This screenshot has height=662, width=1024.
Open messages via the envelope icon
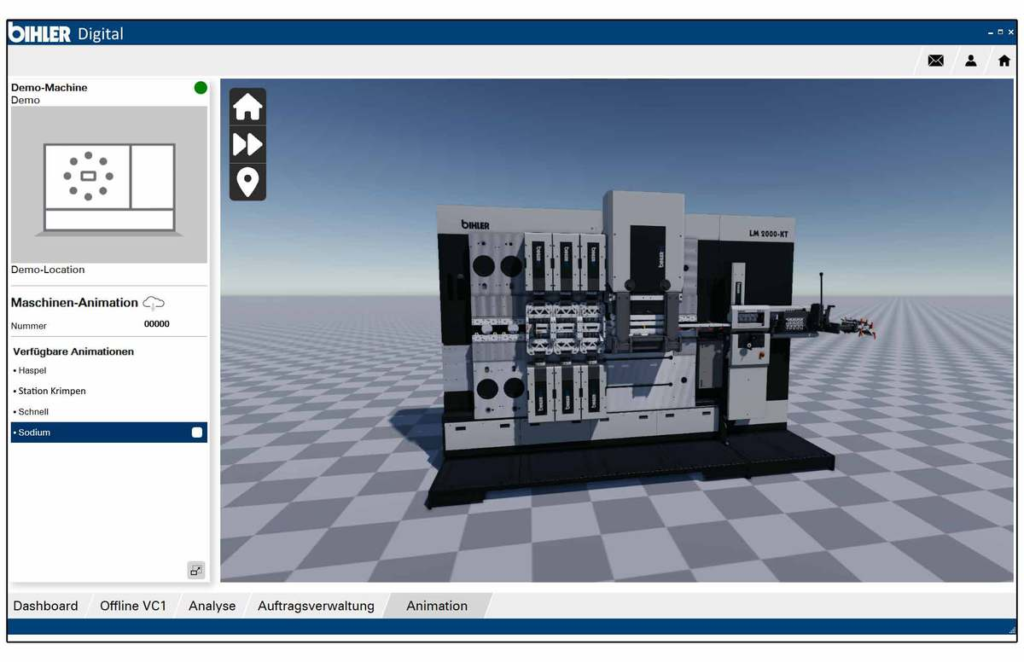936,61
